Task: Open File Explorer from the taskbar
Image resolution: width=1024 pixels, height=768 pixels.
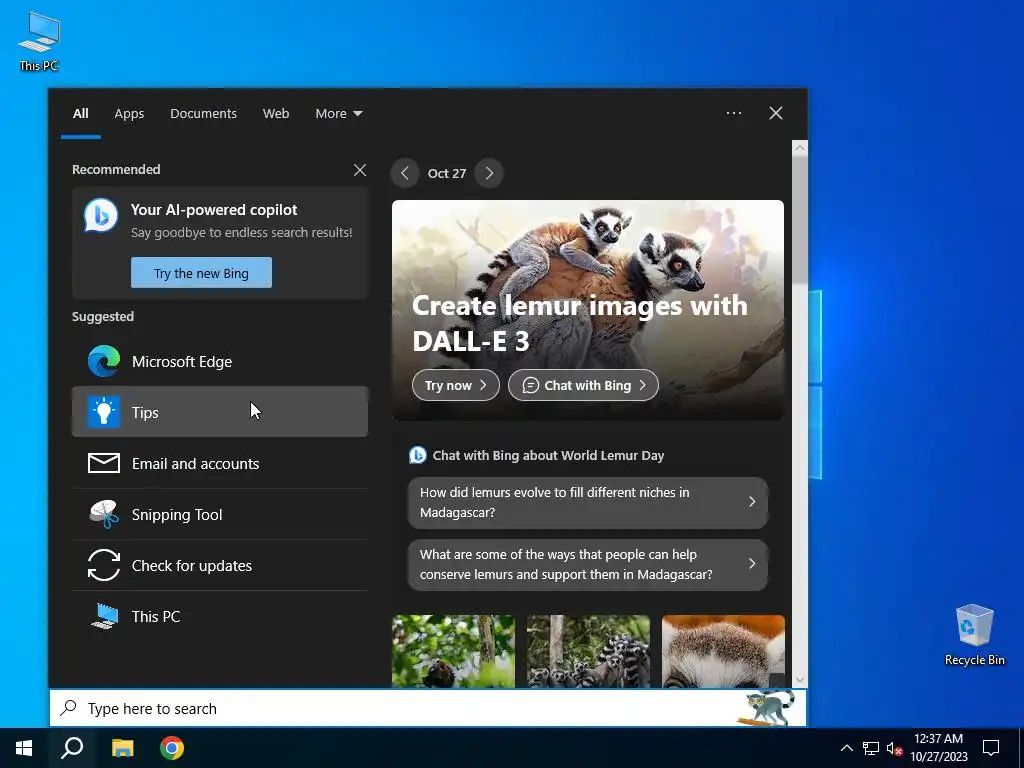Action: (122, 748)
